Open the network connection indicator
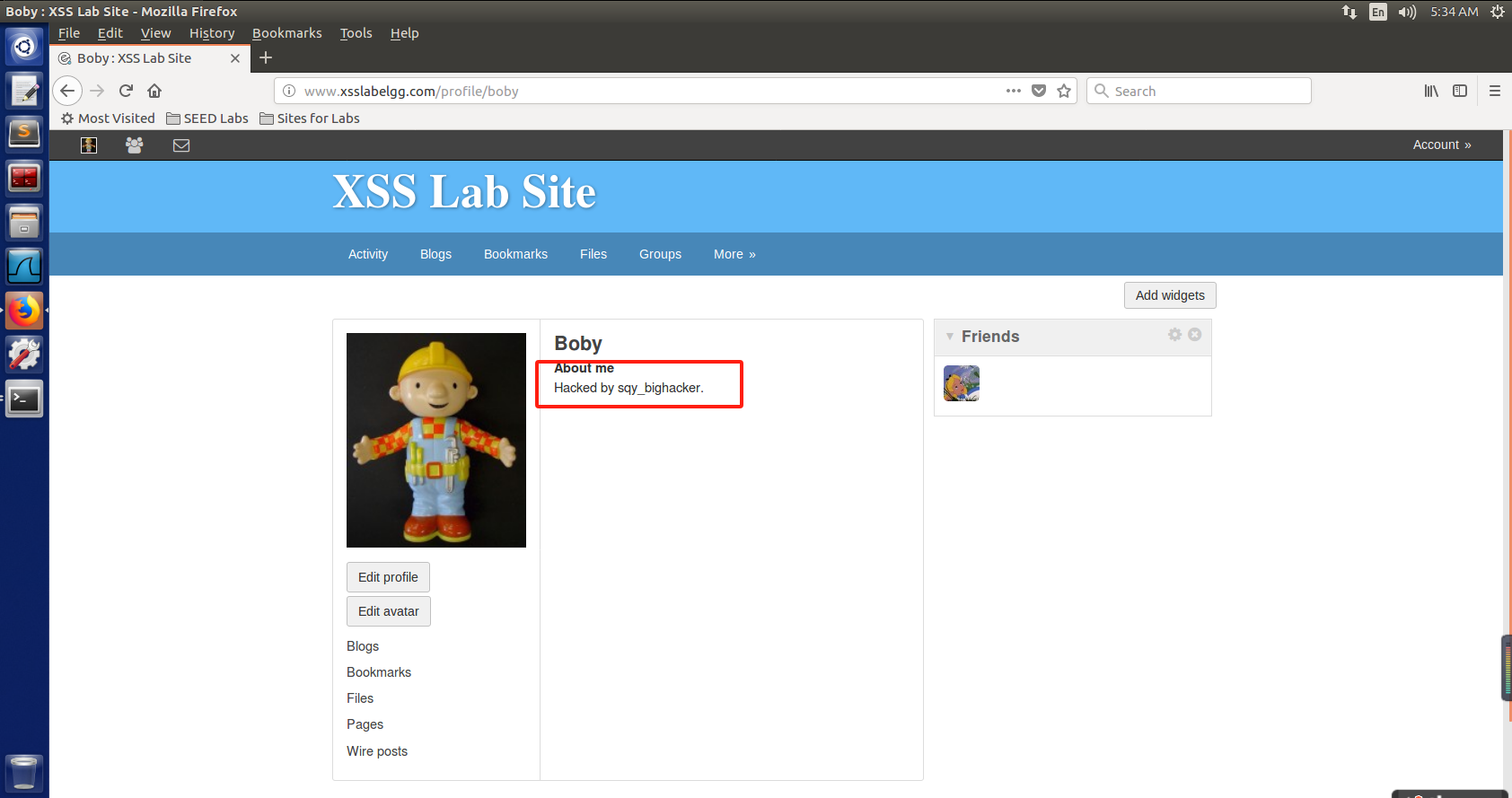Screen dimensions: 1512x798 (1349, 12)
